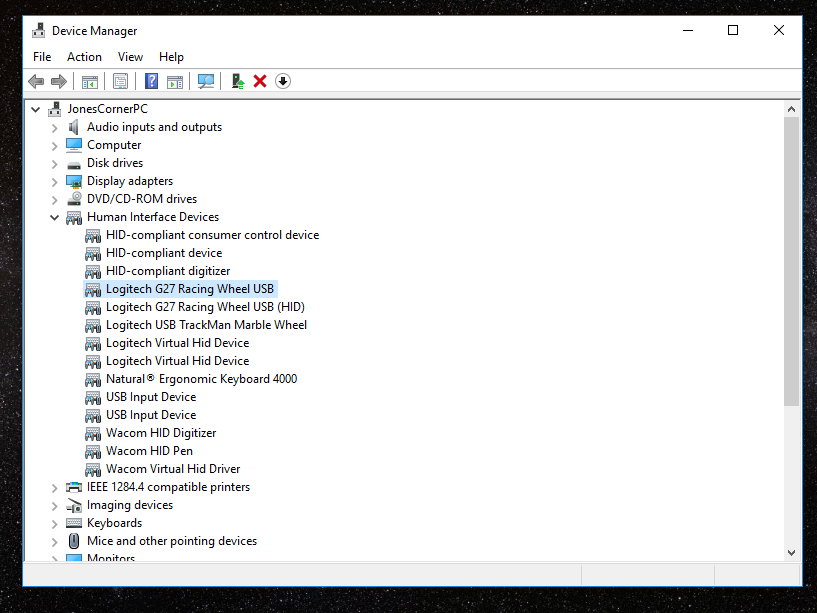The width and height of the screenshot is (817, 613).
Task: Click the Disable device down-arrow icon
Action: (x=283, y=81)
